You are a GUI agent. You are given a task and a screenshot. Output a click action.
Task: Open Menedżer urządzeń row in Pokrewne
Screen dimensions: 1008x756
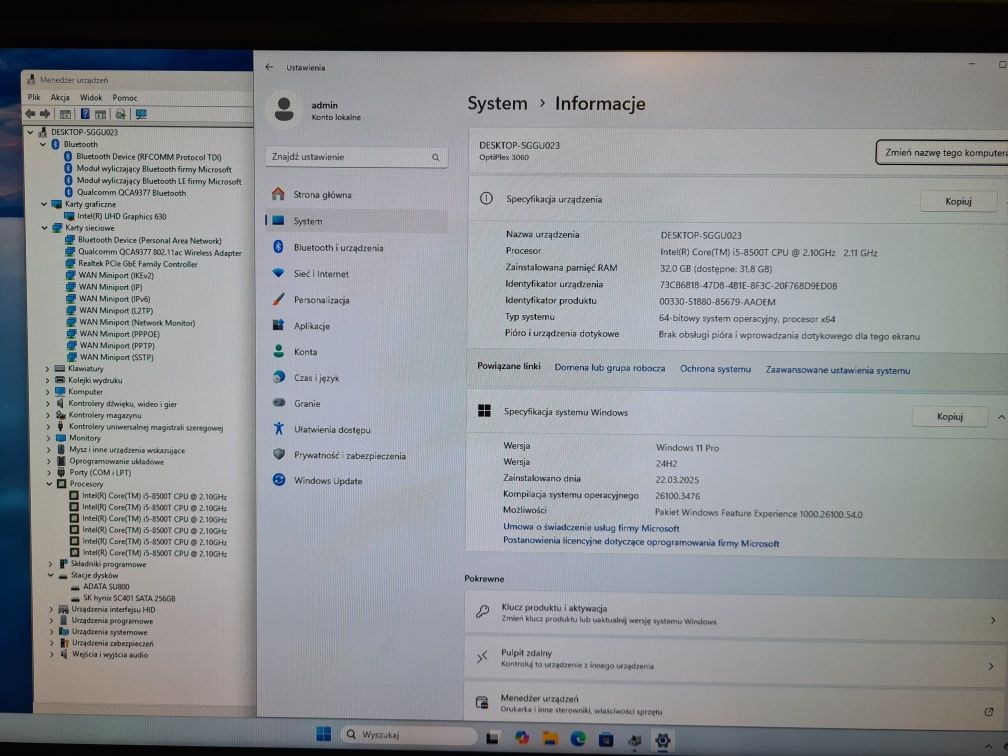[x=736, y=705]
